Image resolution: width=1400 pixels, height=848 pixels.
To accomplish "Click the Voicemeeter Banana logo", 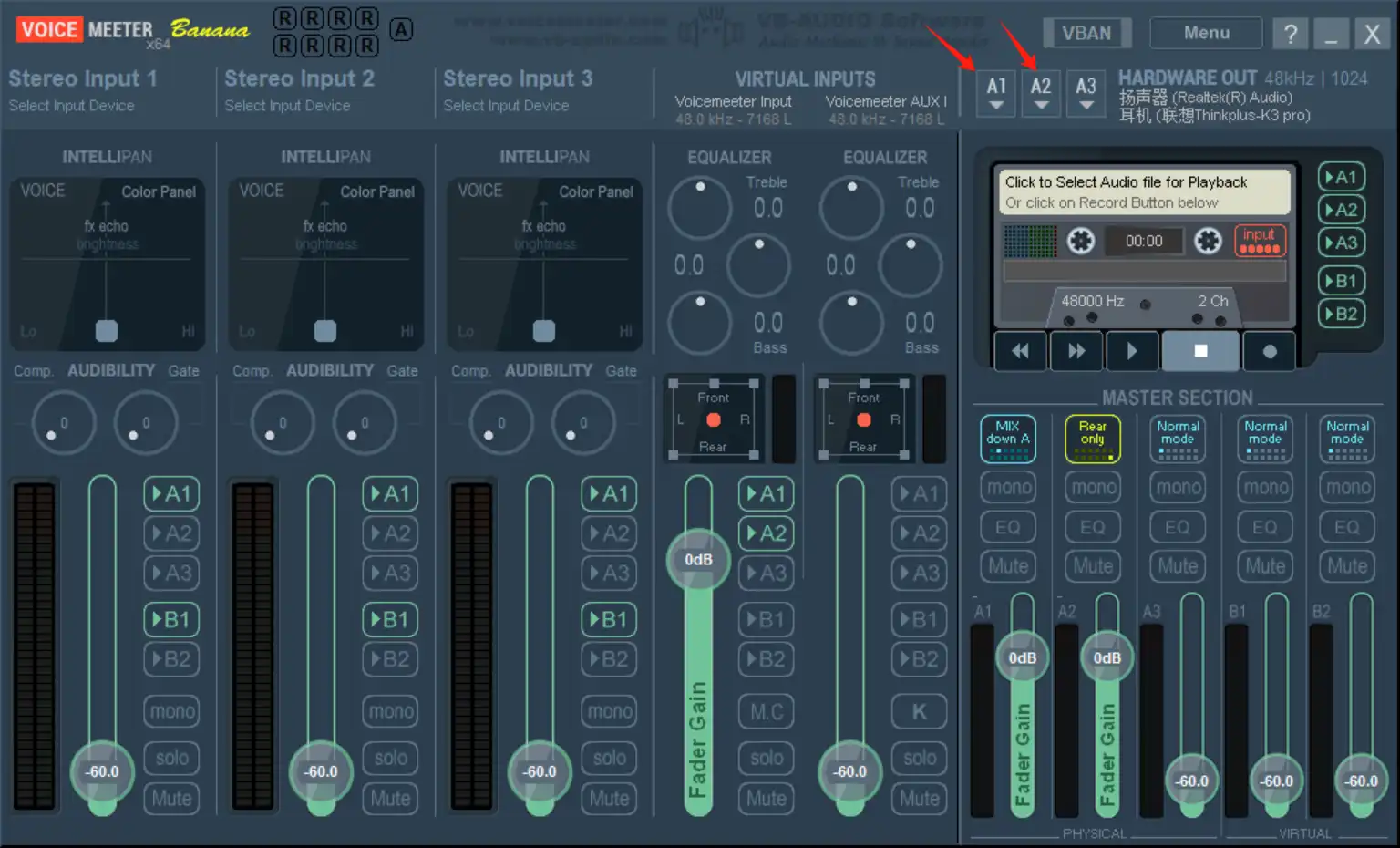I will pos(132,31).
